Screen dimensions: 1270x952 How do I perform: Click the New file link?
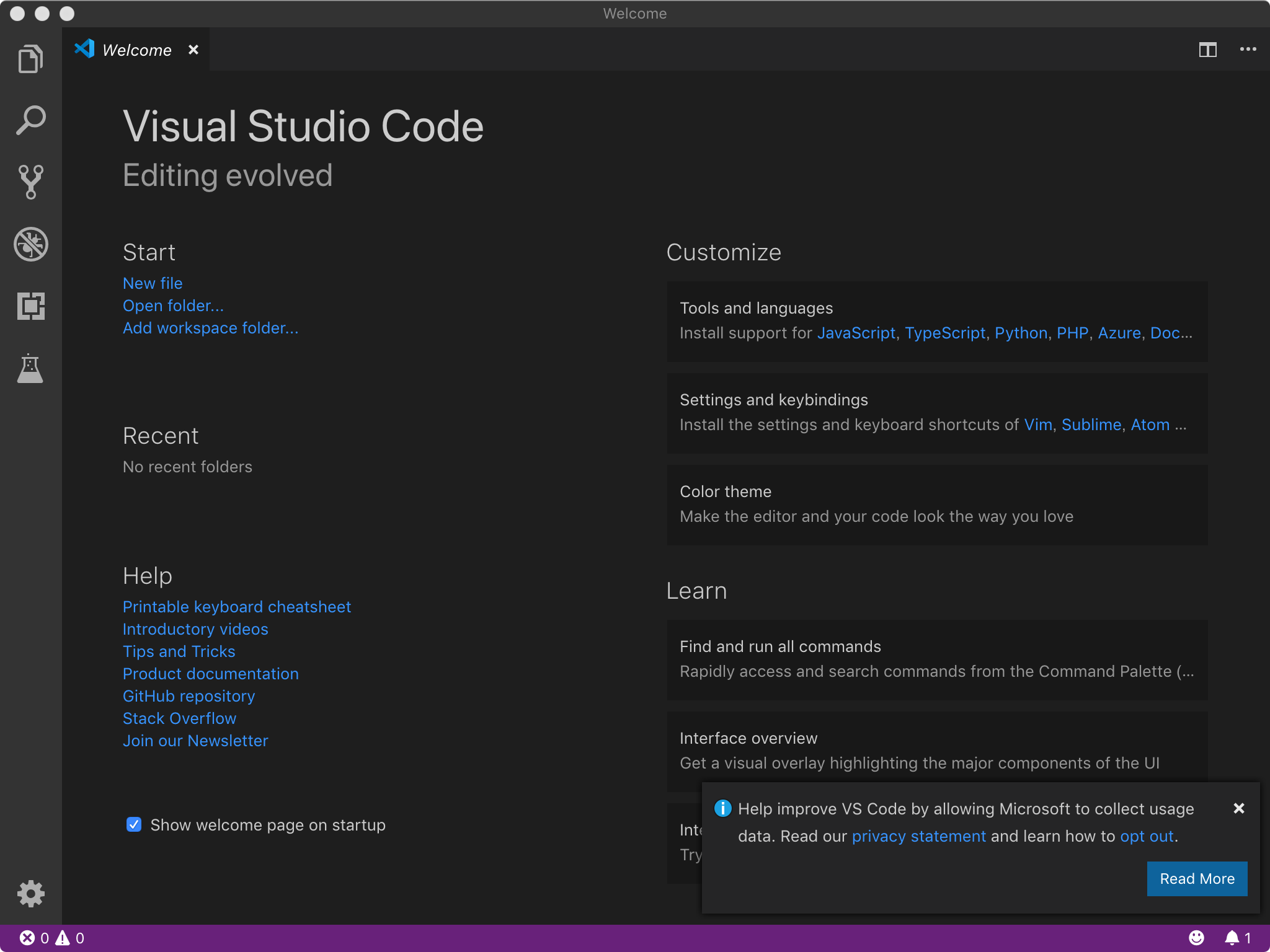(x=153, y=283)
